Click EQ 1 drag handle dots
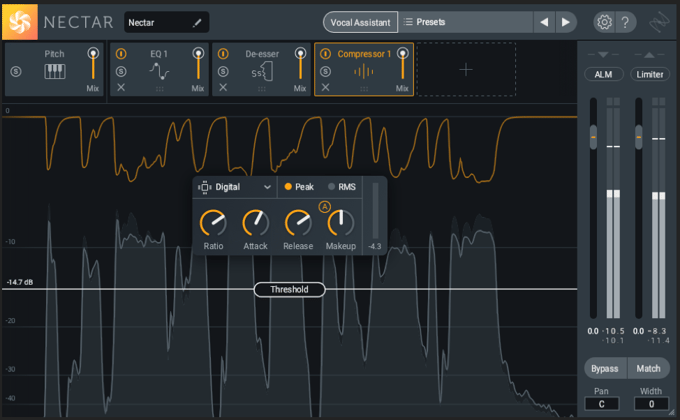Viewport: 680px width, 420px height. click(160, 89)
